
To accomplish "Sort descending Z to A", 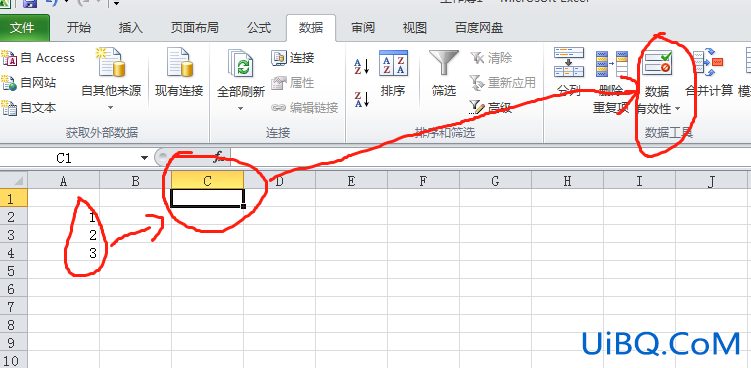I will point(362,99).
